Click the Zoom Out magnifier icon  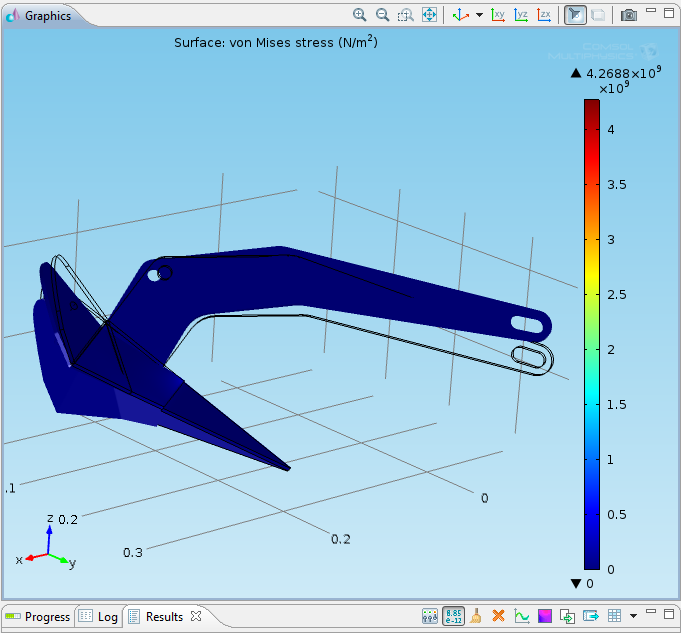(382, 15)
